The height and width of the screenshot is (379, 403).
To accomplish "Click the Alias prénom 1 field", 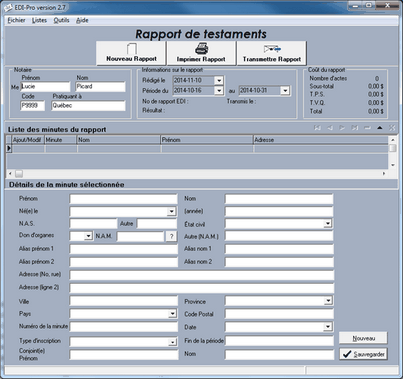I will 123,249.
